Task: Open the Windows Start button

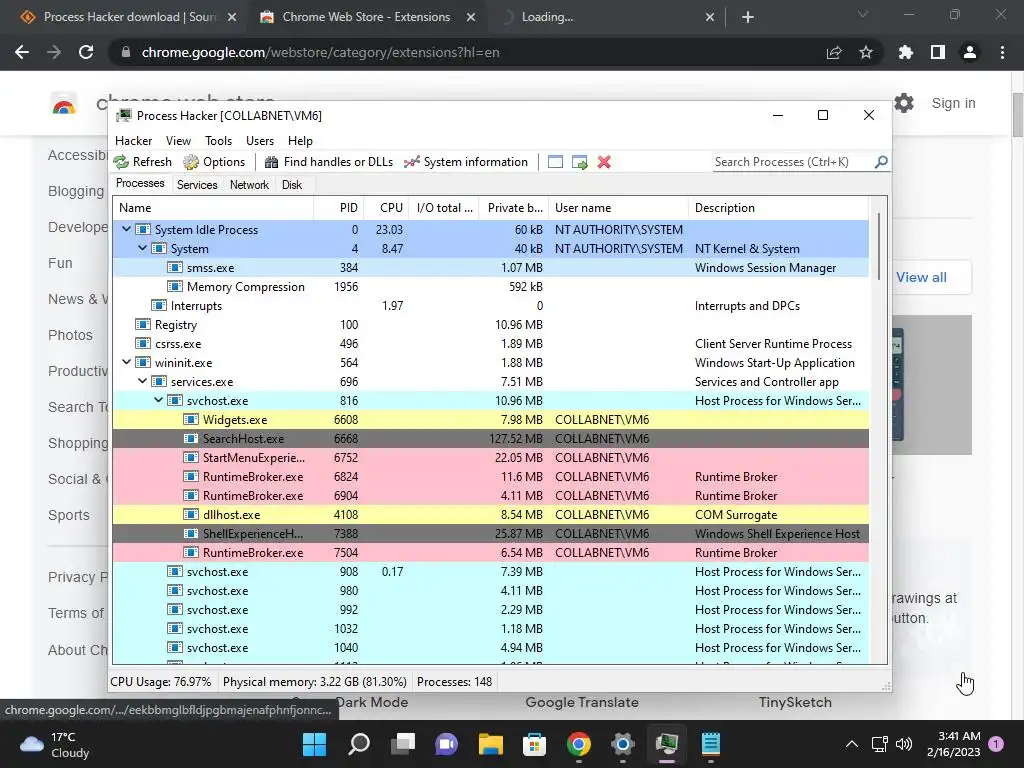Action: coord(314,744)
